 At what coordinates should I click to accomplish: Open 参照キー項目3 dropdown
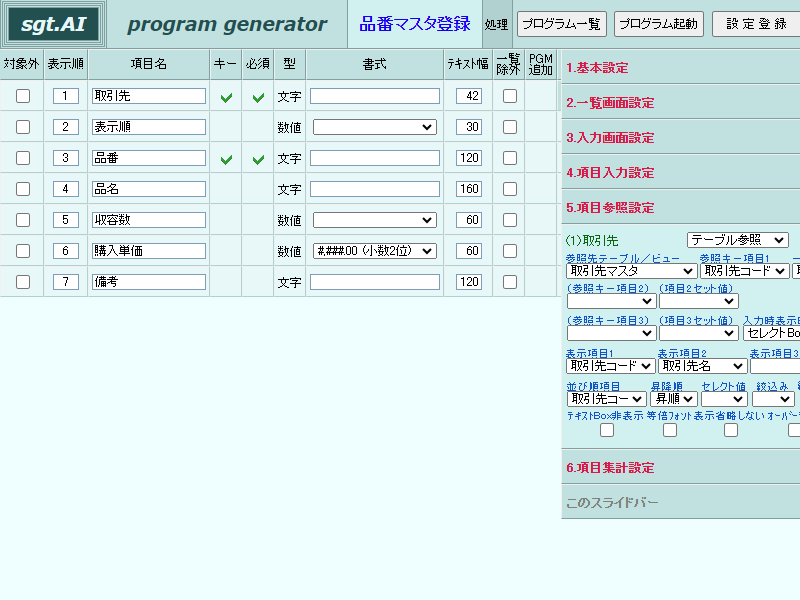[x=611, y=333]
